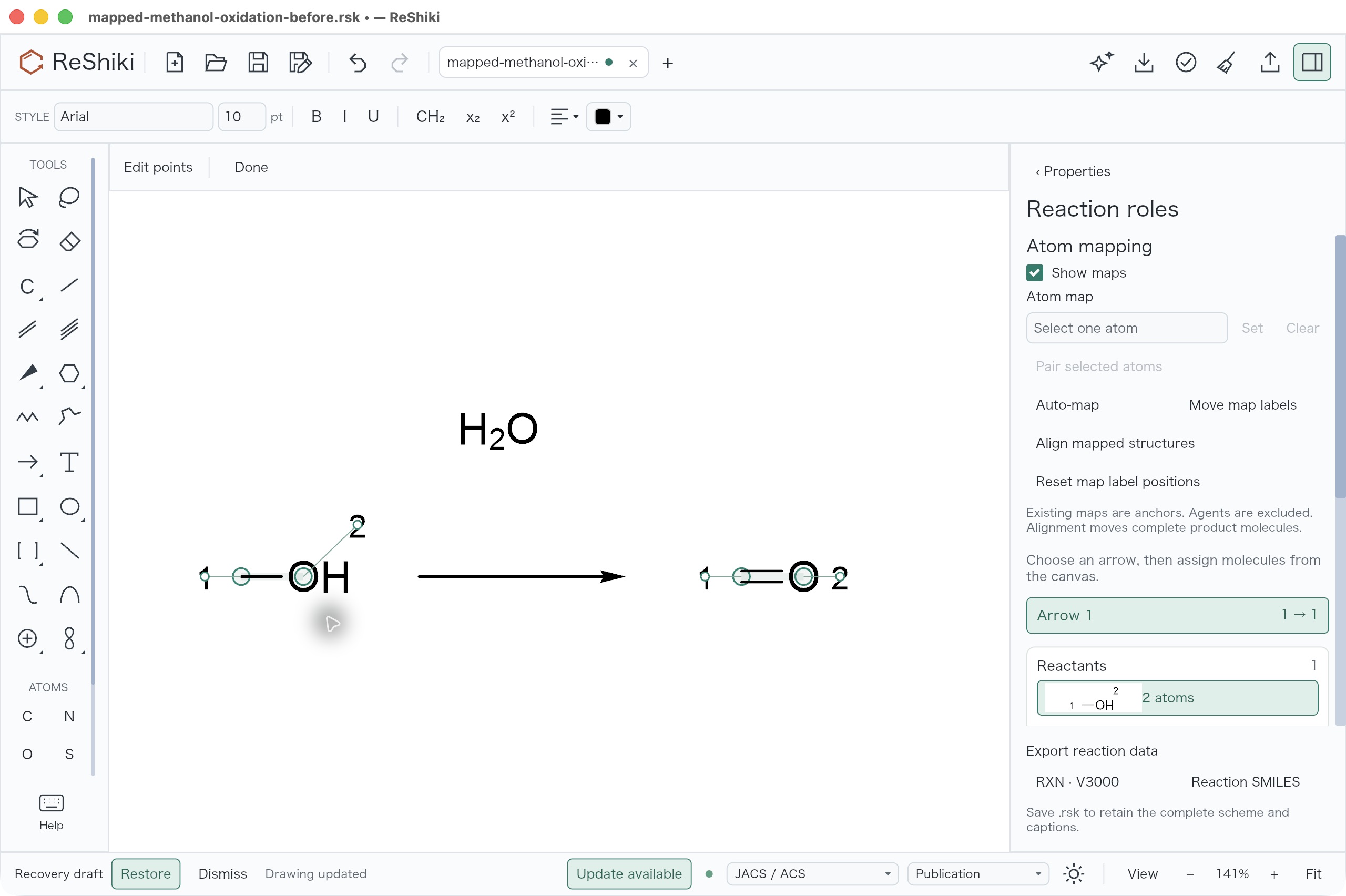Choose the charge plus tool
Viewport: 1346px width, 896px height.
(x=27, y=638)
